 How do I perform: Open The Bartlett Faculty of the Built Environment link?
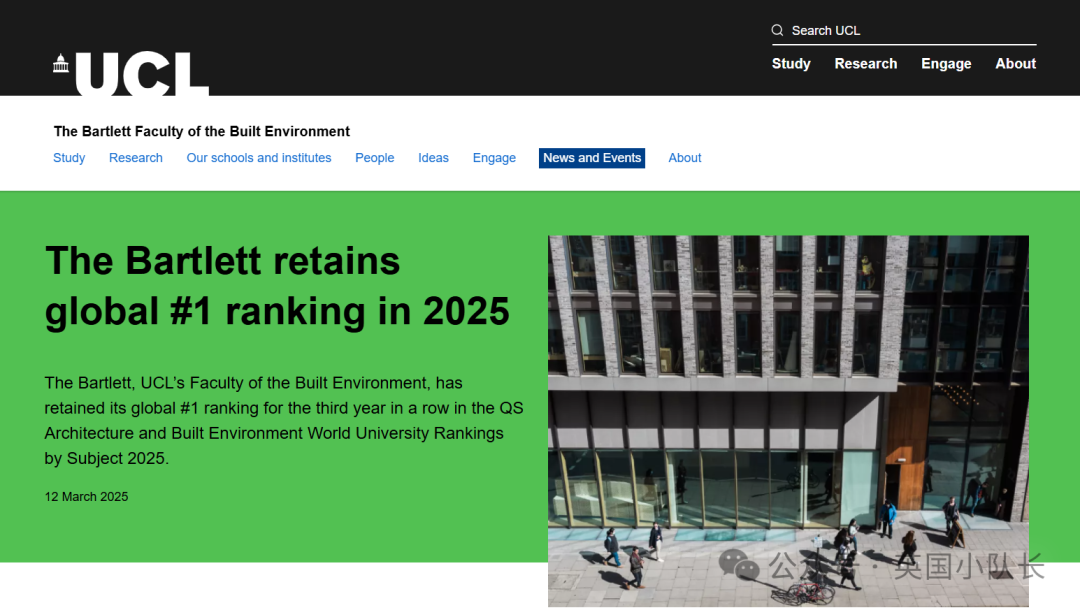[202, 132]
